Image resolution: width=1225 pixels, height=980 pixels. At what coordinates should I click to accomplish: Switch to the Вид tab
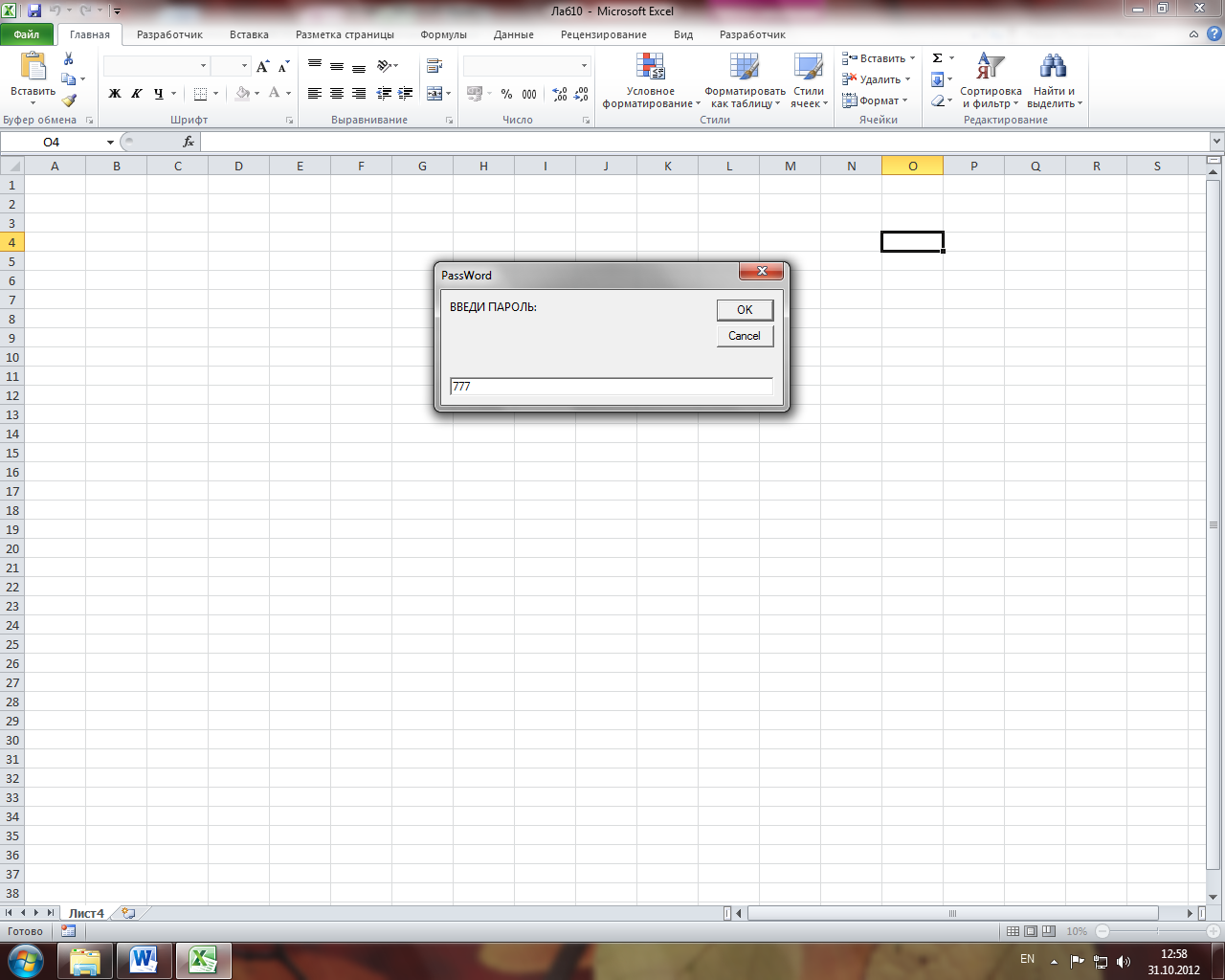point(683,34)
